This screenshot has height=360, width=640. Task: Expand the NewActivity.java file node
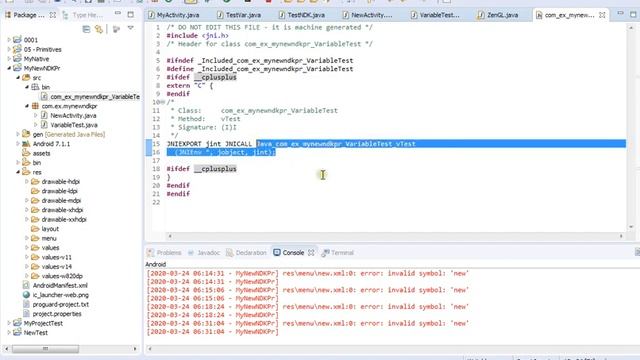click(x=36, y=116)
